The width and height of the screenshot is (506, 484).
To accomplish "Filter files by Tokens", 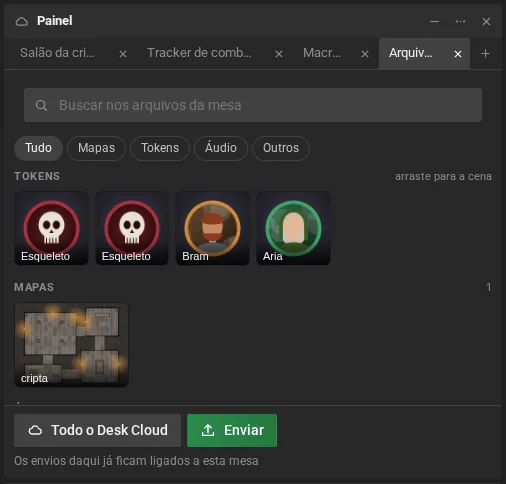I will [160, 148].
